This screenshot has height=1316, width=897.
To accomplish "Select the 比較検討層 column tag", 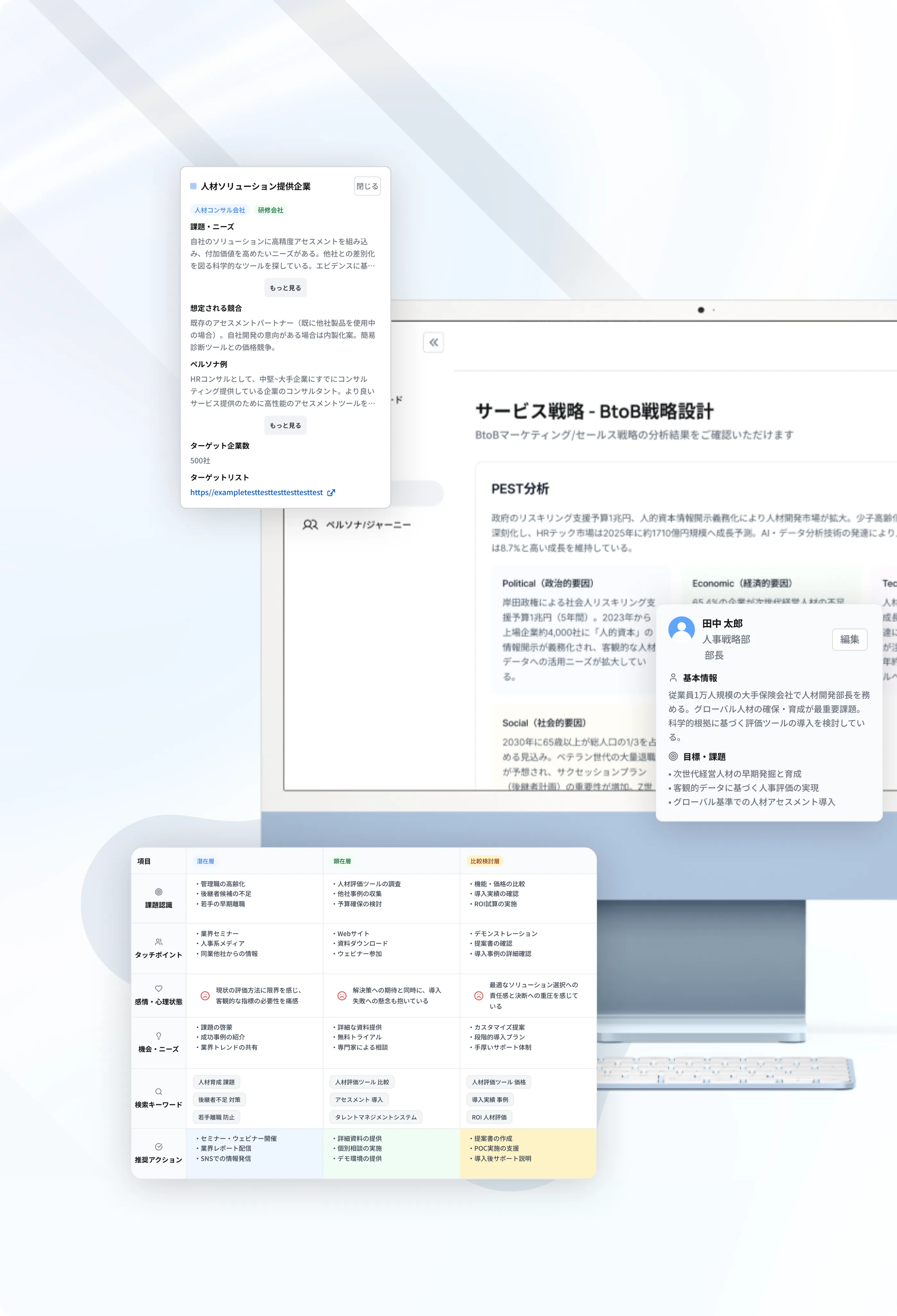I will [484, 861].
